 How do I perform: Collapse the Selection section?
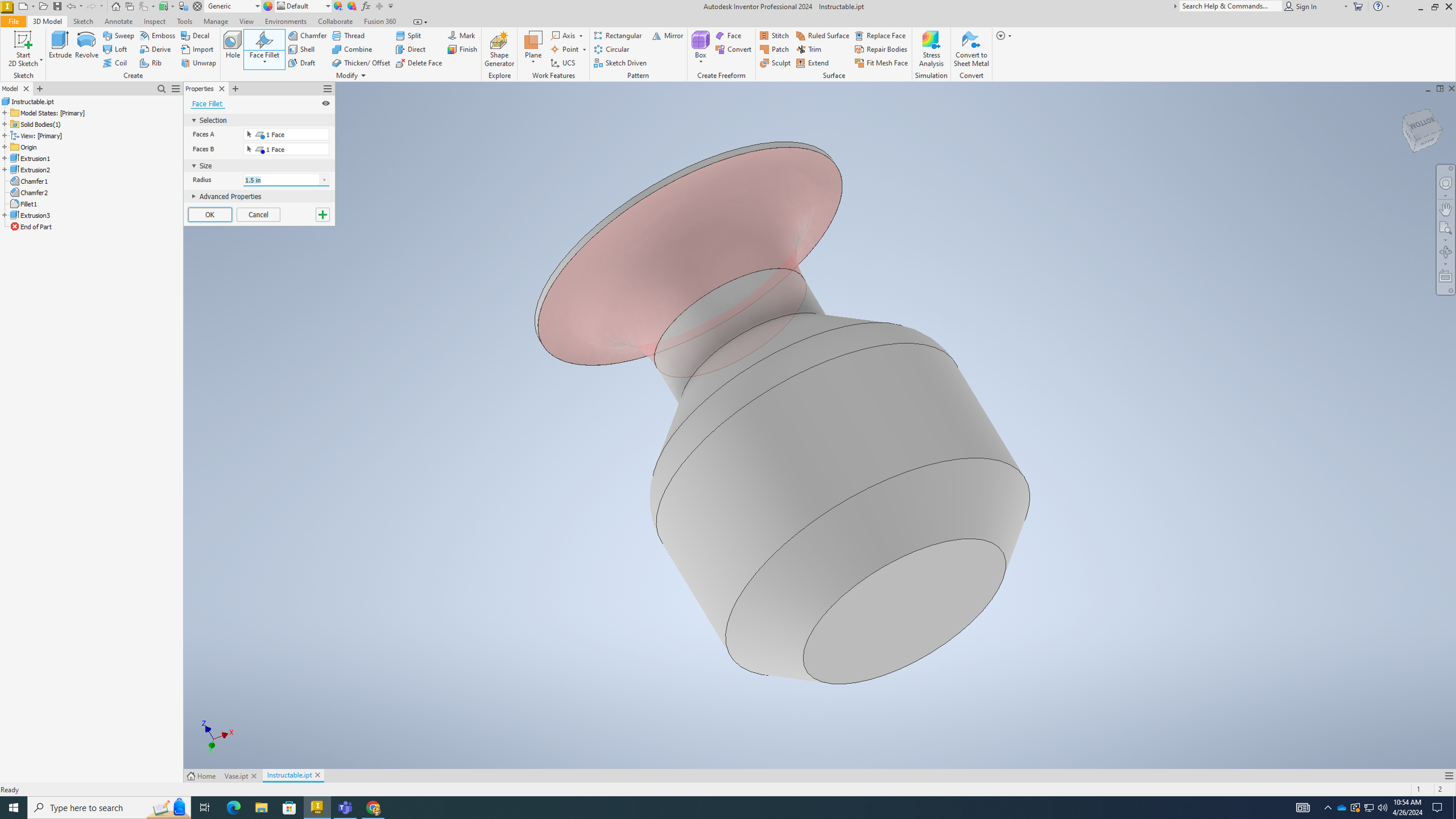click(194, 120)
